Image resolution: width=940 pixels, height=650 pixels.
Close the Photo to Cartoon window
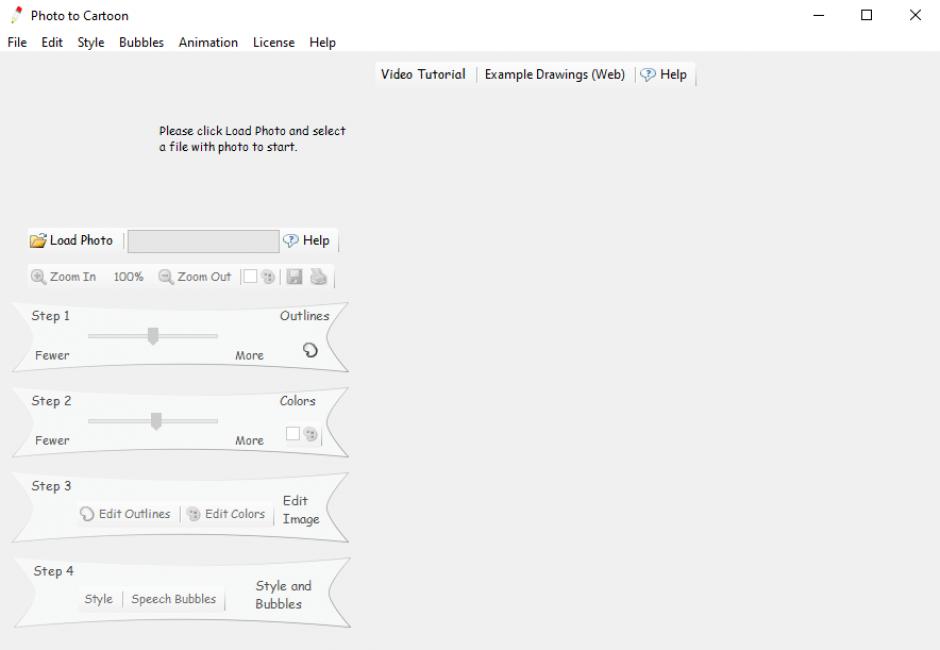915,15
